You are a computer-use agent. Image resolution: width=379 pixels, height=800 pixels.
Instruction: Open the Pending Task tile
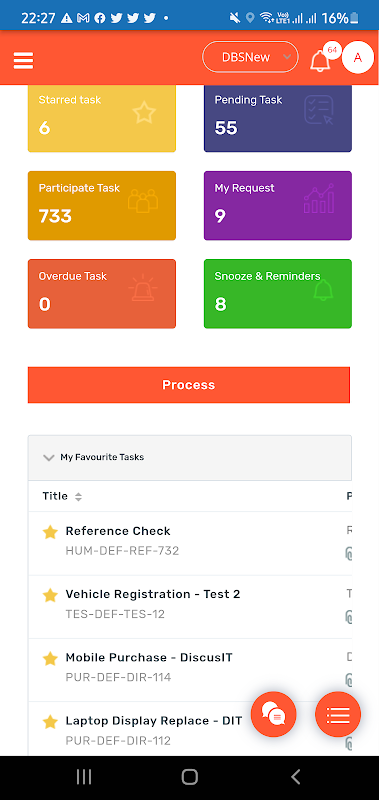277,118
